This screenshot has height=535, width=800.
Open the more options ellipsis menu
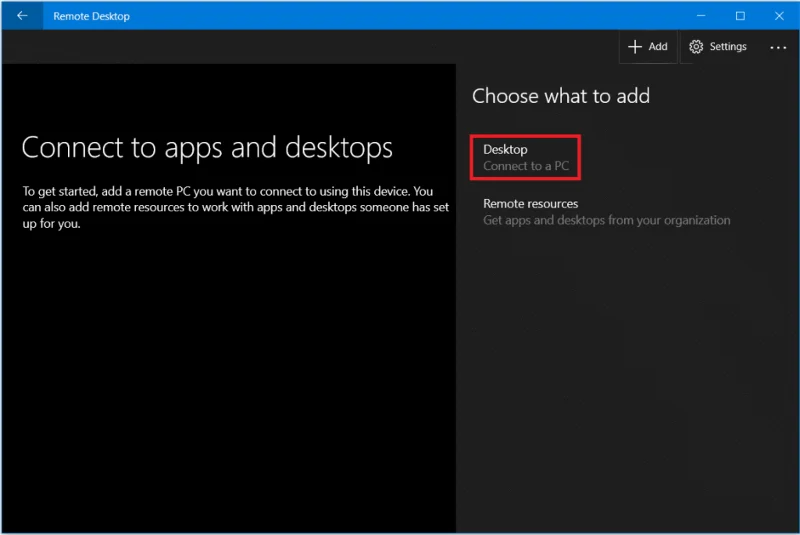click(778, 47)
